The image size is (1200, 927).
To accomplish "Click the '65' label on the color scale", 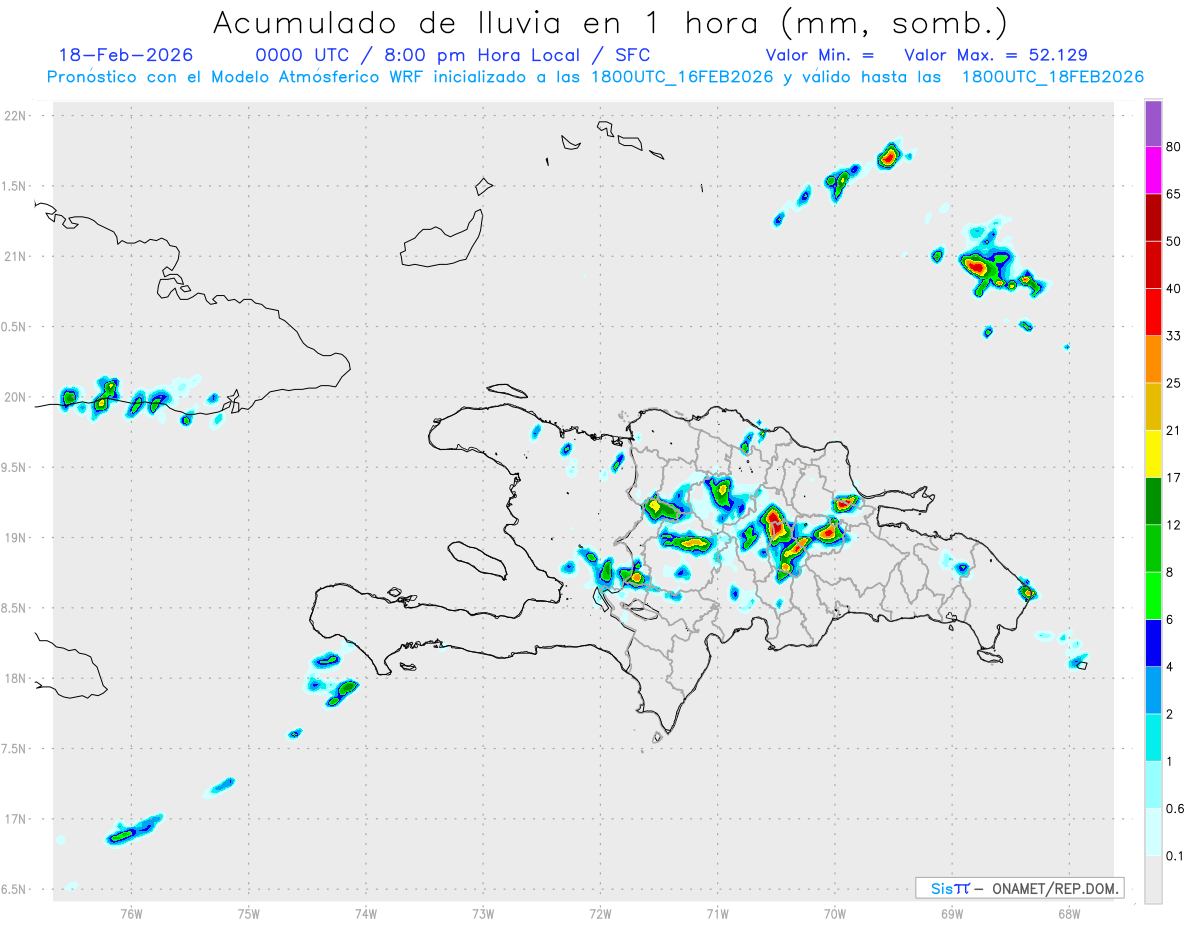I will coord(1174,195).
